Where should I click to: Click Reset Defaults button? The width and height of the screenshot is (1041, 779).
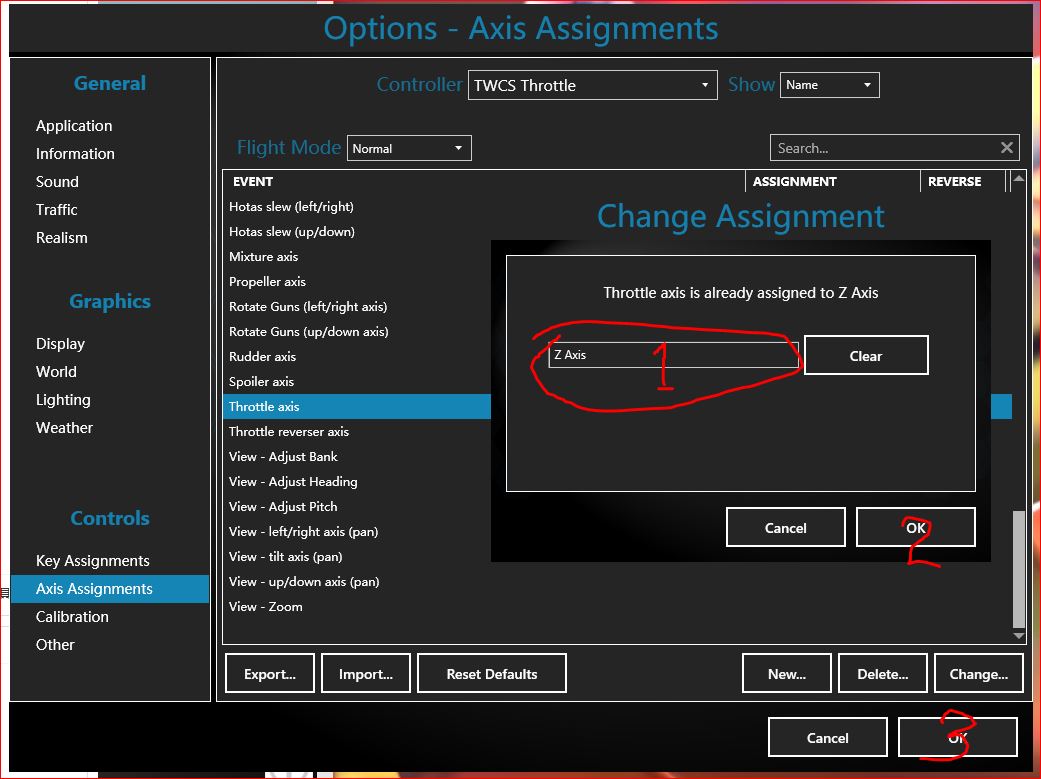491,674
